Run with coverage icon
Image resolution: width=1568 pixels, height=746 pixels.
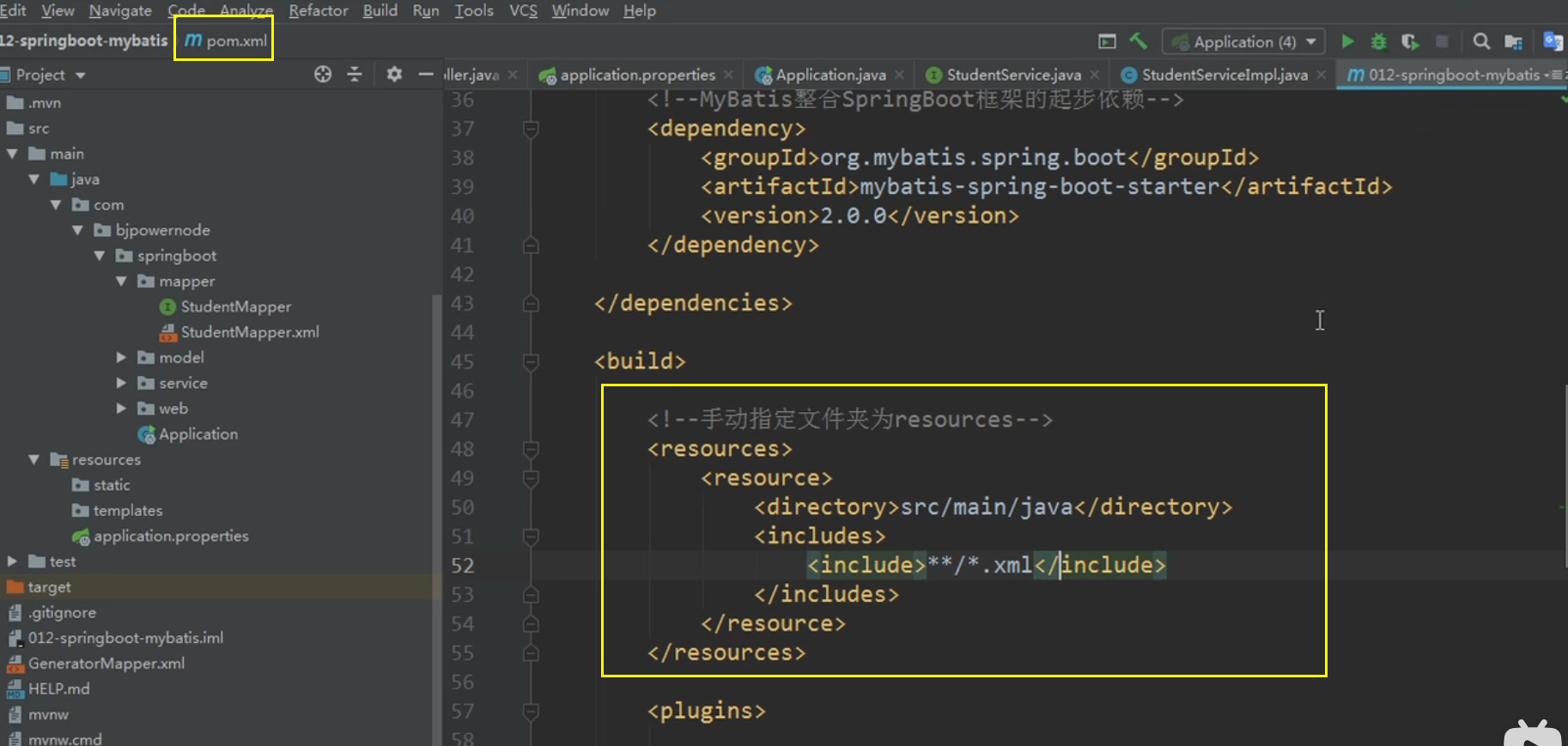(1410, 41)
